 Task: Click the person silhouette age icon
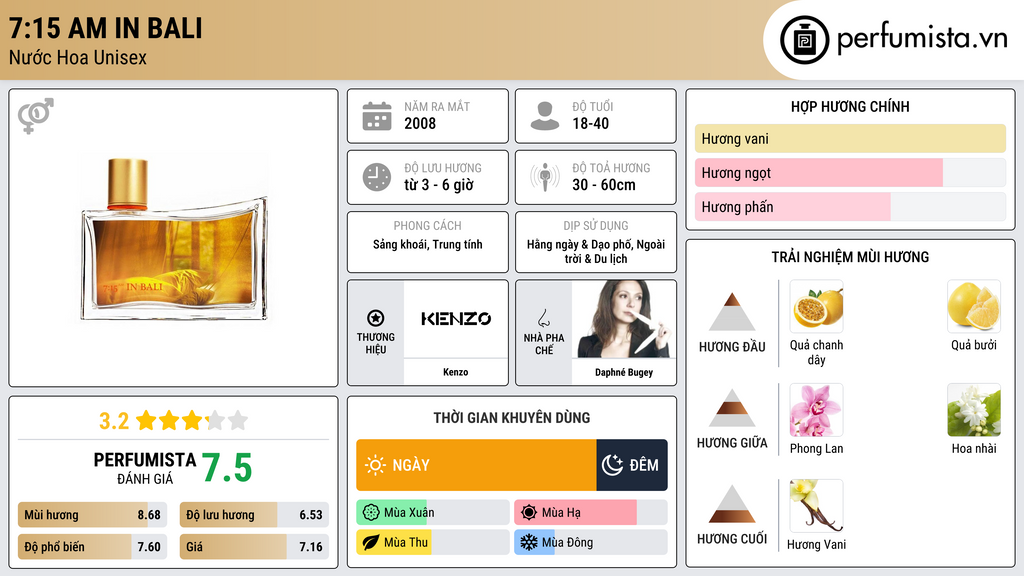(x=545, y=116)
